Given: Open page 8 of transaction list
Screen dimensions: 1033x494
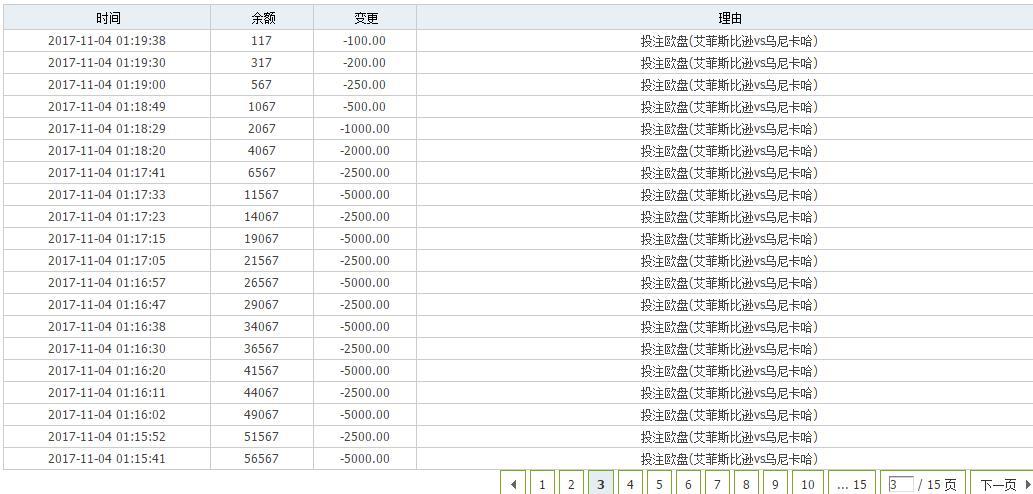Looking at the screenshot, I should click(746, 485).
